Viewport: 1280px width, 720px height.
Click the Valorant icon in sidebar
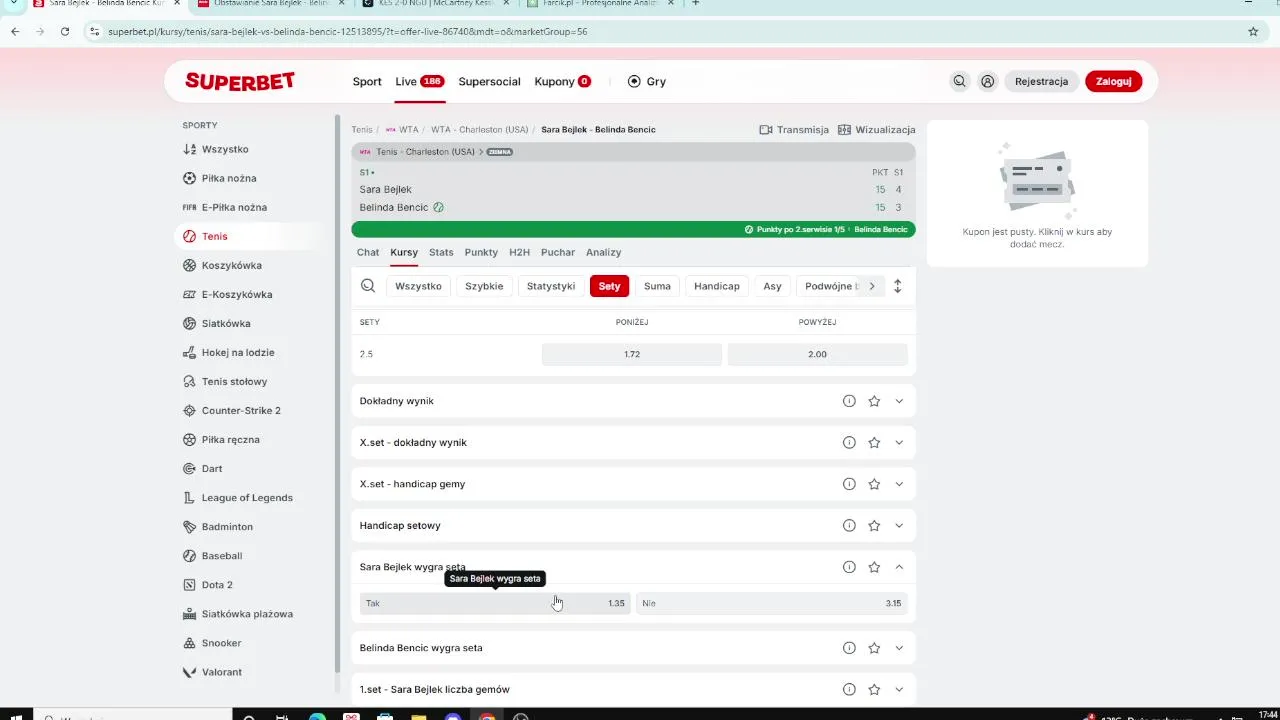(x=190, y=672)
